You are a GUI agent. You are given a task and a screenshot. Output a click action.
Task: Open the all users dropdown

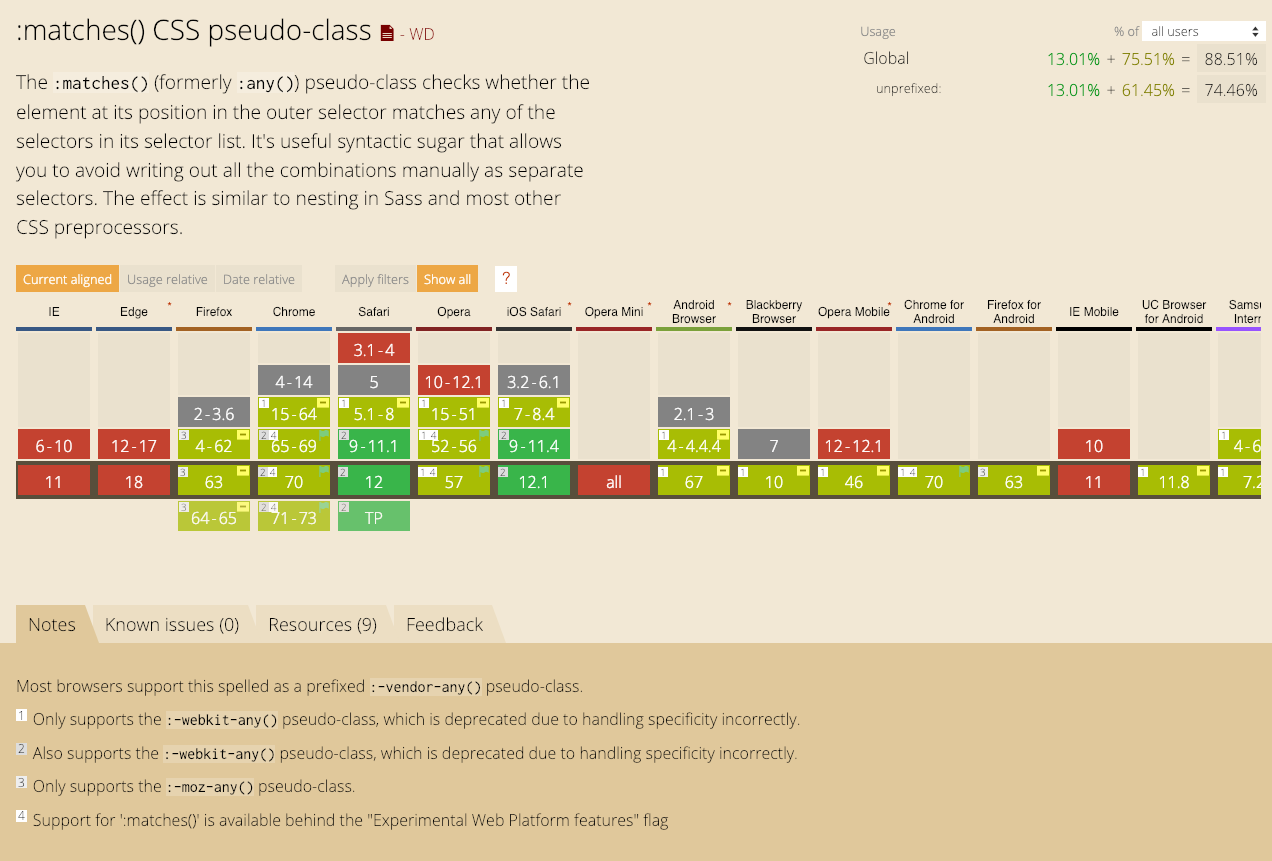point(1203,31)
